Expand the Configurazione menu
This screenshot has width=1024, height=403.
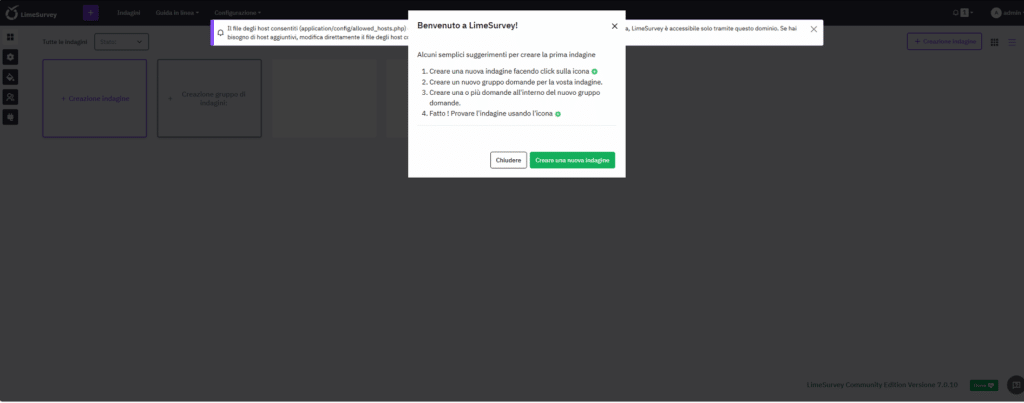[238, 12]
